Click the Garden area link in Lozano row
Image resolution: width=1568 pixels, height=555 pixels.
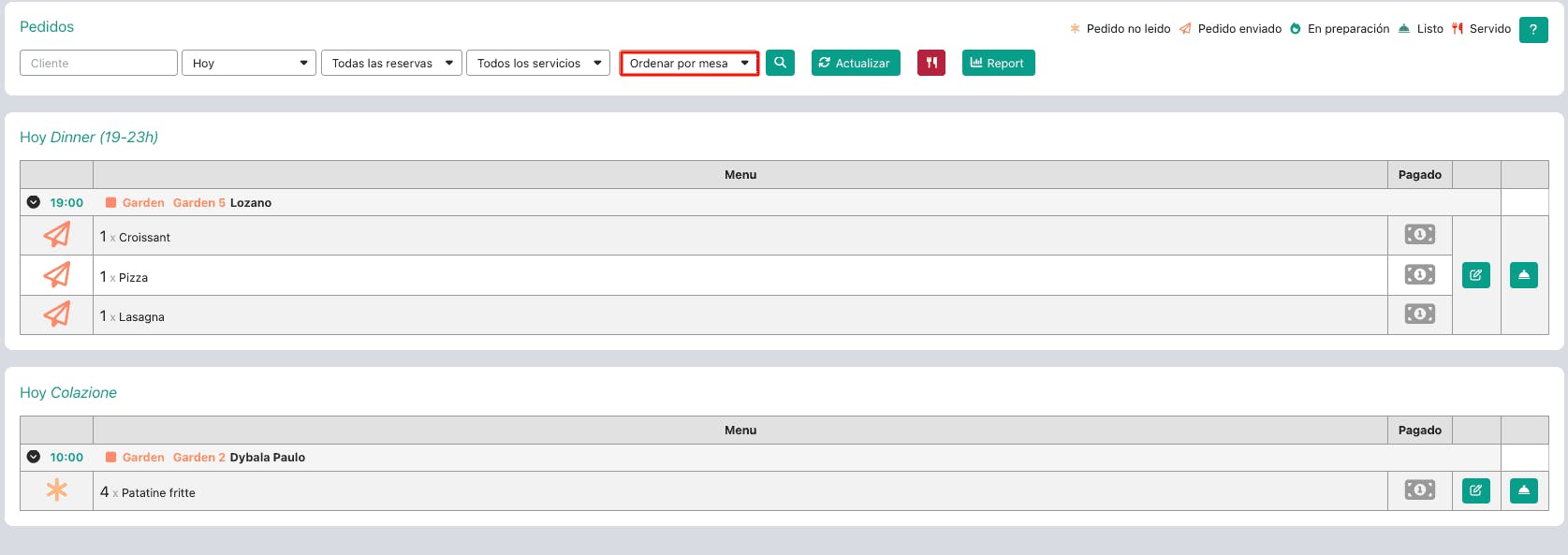point(143,202)
